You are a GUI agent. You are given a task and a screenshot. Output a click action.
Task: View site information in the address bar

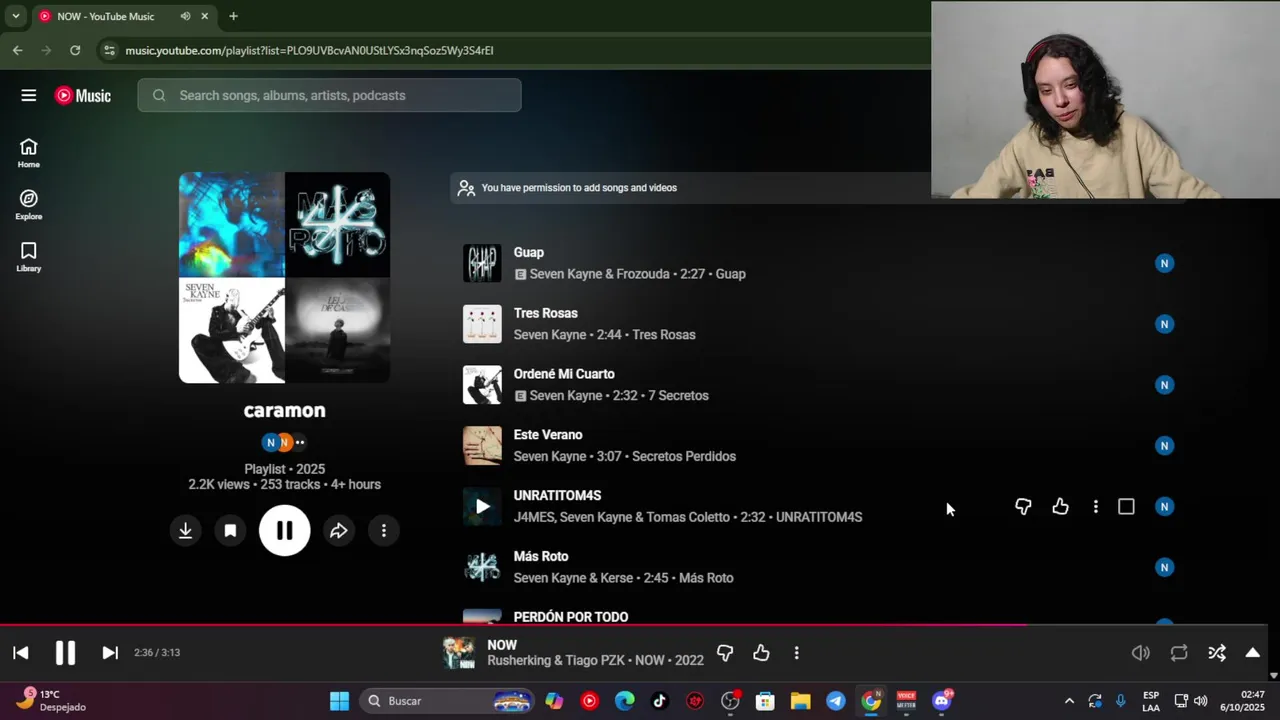(x=109, y=50)
